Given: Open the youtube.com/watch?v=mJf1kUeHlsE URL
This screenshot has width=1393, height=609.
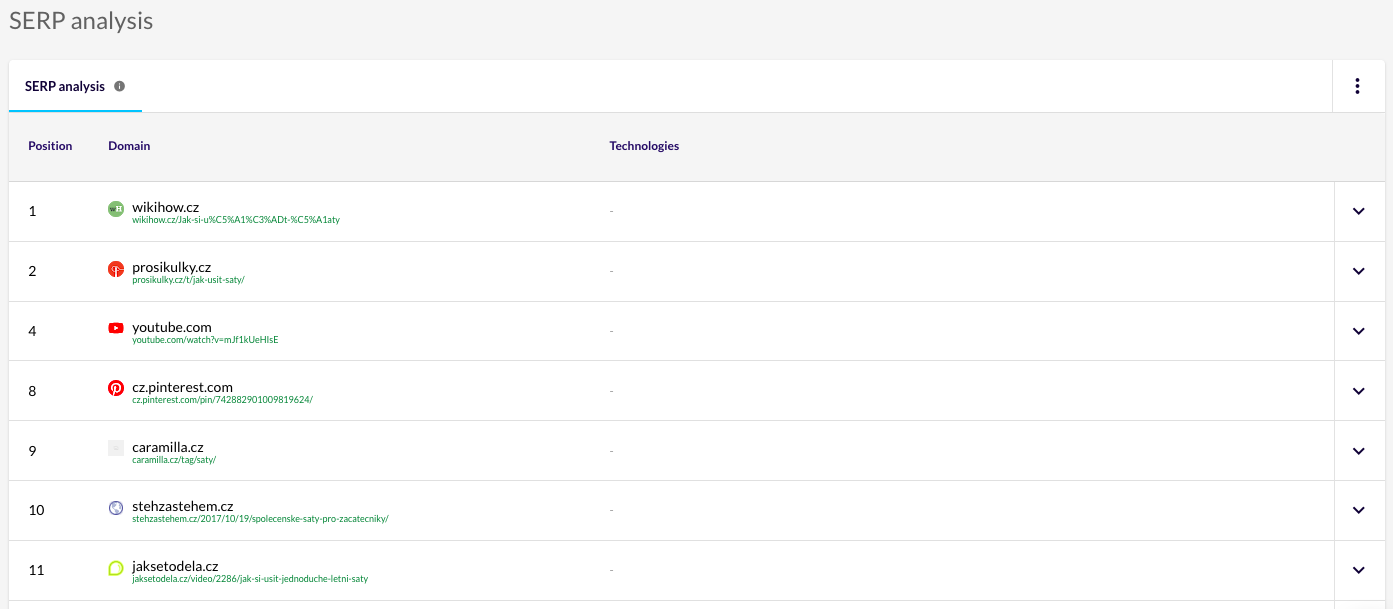Looking at the screenshot, I should [205, 340].
